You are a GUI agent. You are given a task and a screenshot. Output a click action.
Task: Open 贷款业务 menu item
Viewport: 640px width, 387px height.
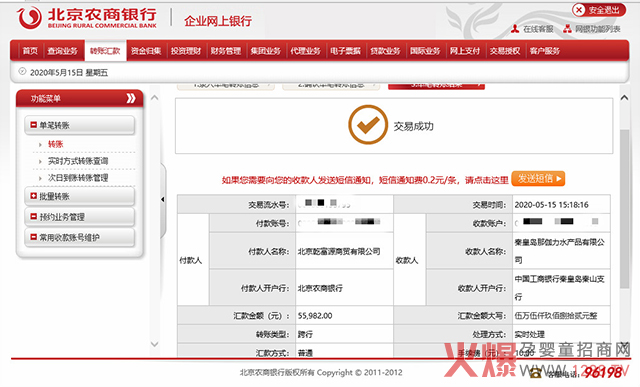point(385,51)
